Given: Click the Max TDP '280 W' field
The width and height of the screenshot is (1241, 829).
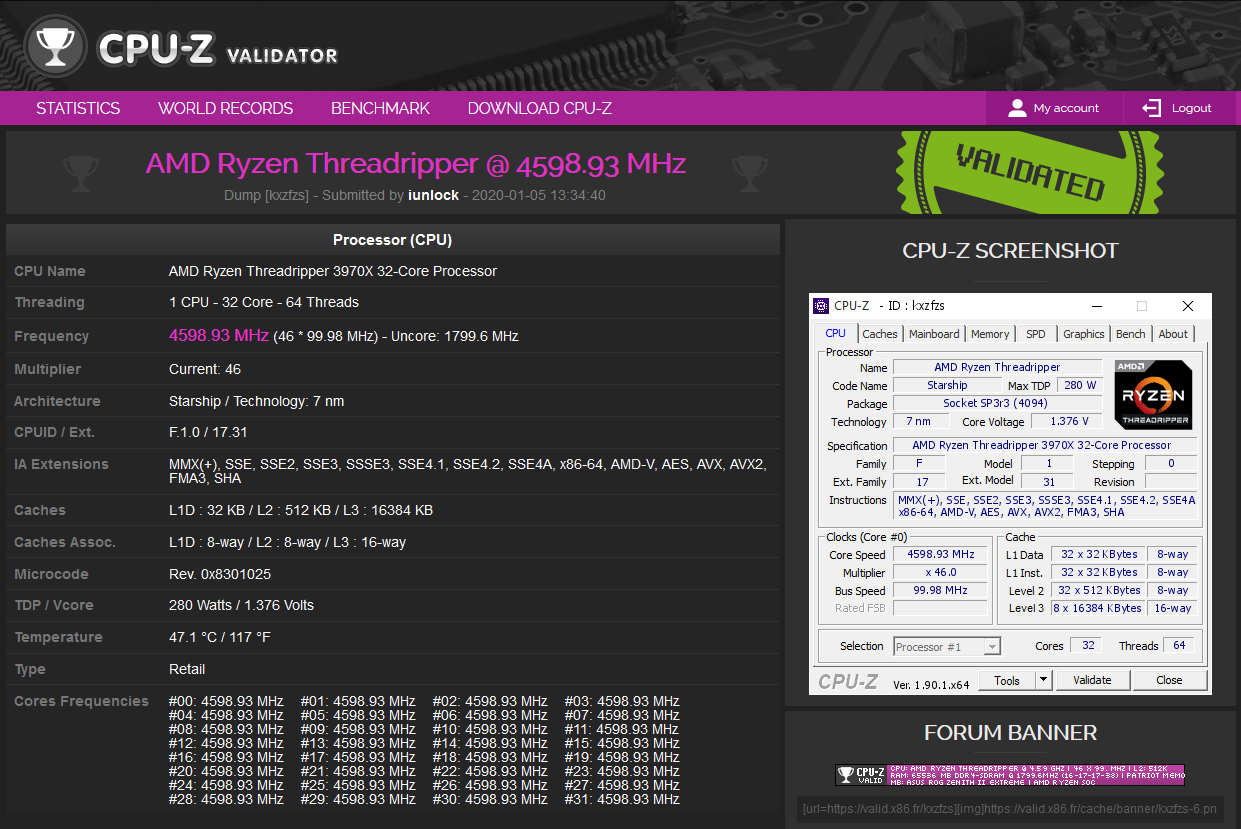Looking at the screenshot, I should point(1080,385).
